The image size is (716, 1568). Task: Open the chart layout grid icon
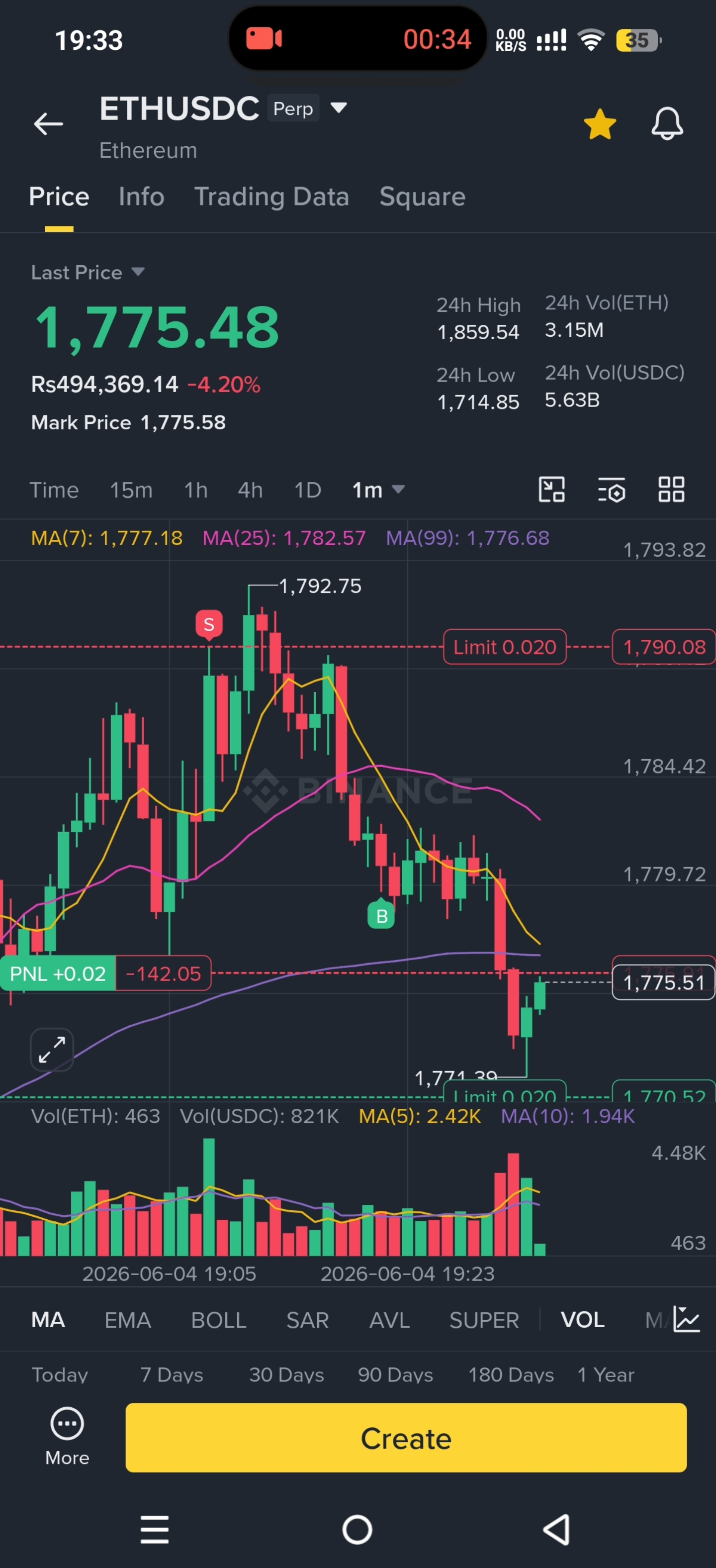tap(672, 490)
